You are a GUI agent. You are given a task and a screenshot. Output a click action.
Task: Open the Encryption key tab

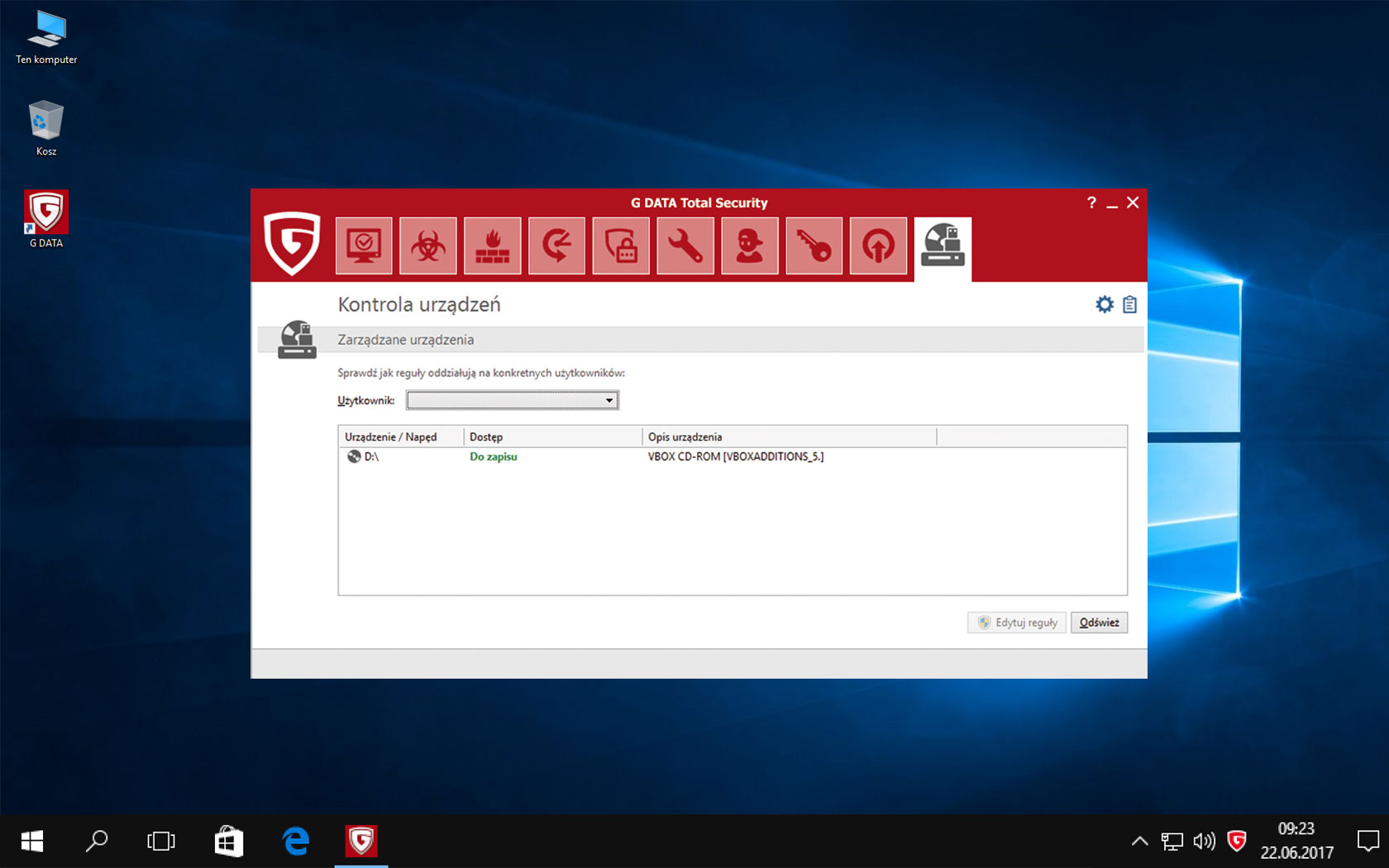tap(814, 246)
